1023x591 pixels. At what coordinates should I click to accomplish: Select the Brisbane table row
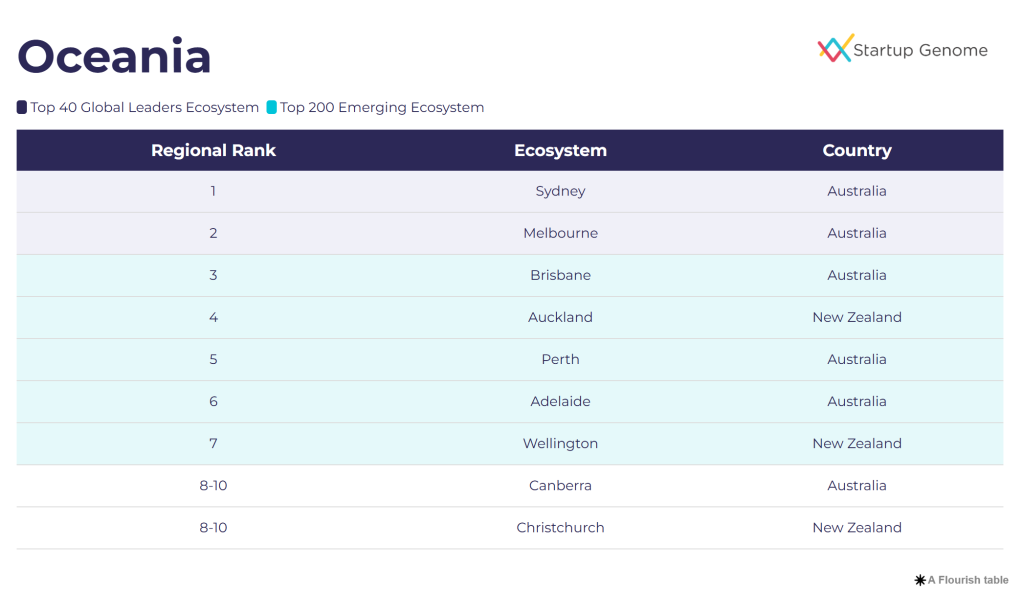click(560, 275)
